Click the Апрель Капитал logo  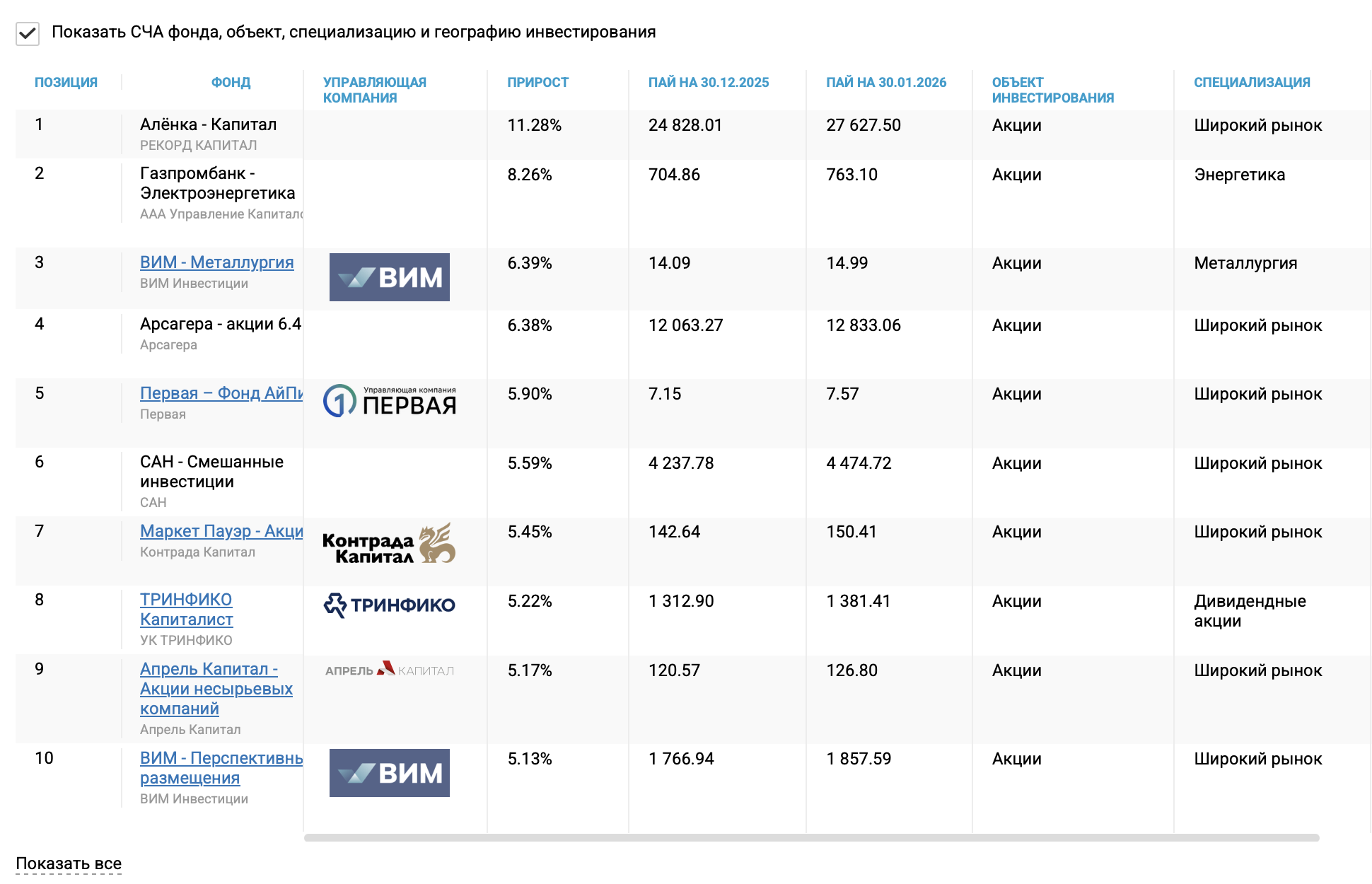tap(389, 670)
